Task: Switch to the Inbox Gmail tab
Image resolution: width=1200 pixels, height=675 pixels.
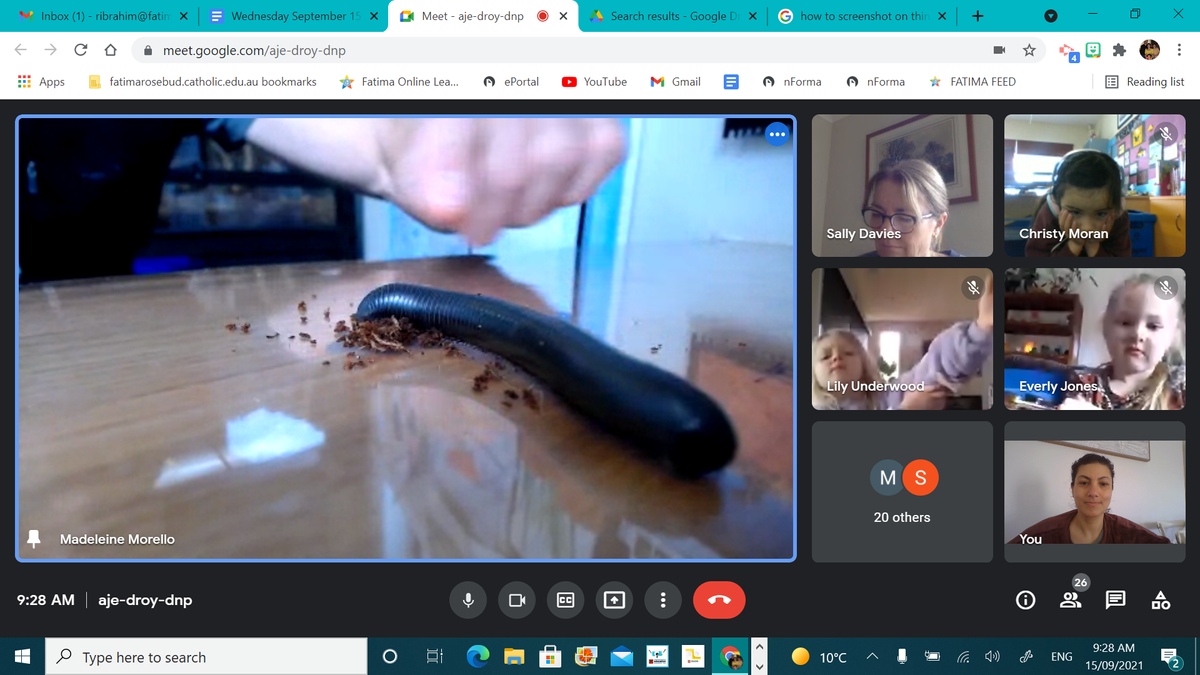Action: click(98, 16)
